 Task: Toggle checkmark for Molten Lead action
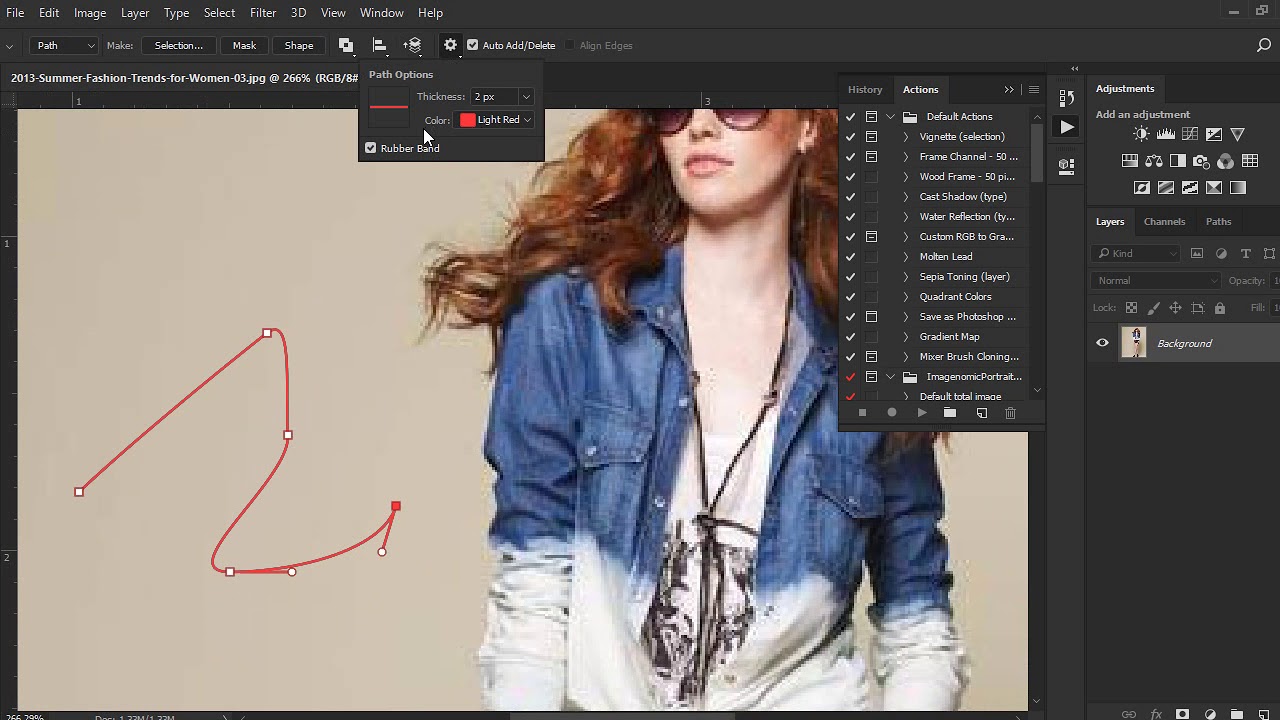850,257
